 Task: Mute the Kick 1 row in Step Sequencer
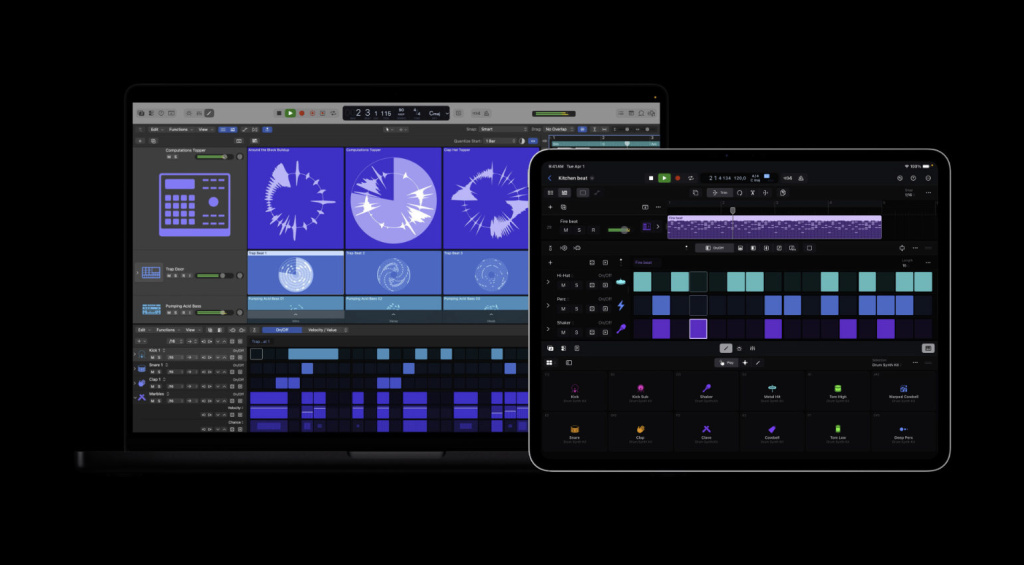click(152, 357)
